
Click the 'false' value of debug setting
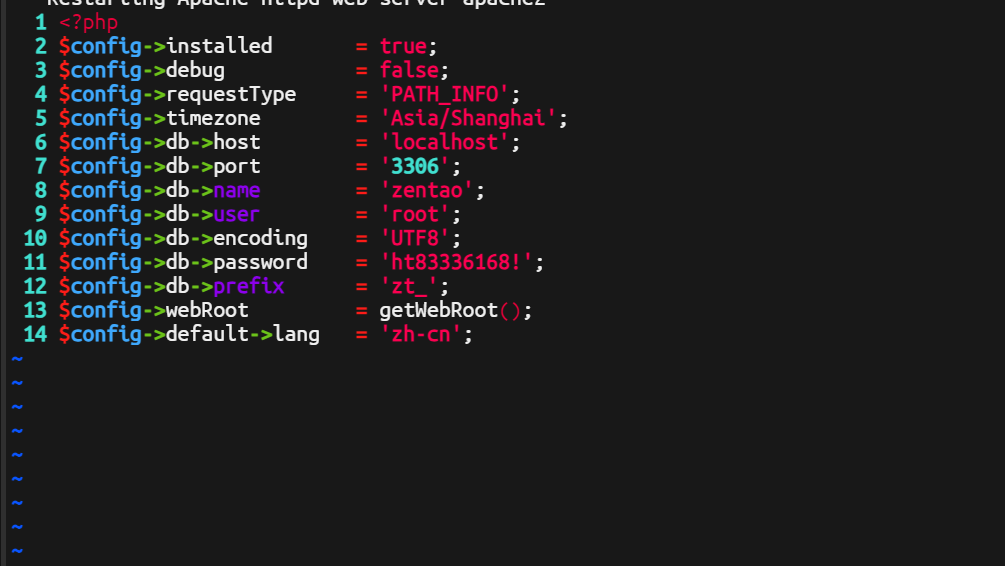pyautogui.click(x=409, y=70)
